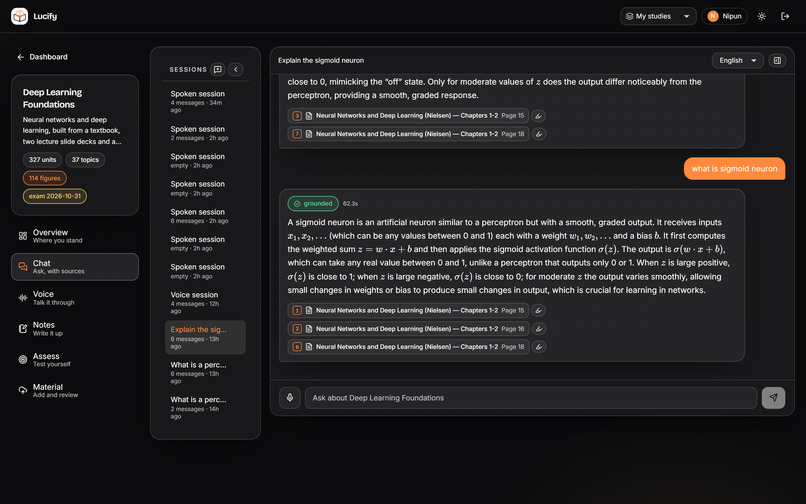Click the 'Explain the sigmoid neuron' chat title
The height and width of the screenshot is (504, 806).
(x=321, y=61)
